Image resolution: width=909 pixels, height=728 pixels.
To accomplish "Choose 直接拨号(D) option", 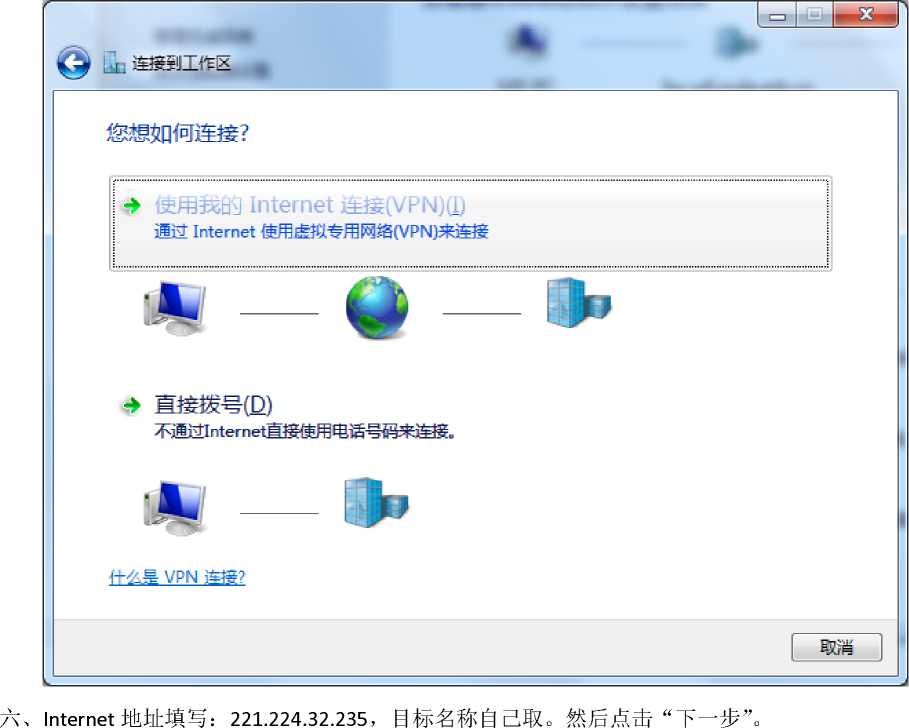I will (x=213, y=405).
